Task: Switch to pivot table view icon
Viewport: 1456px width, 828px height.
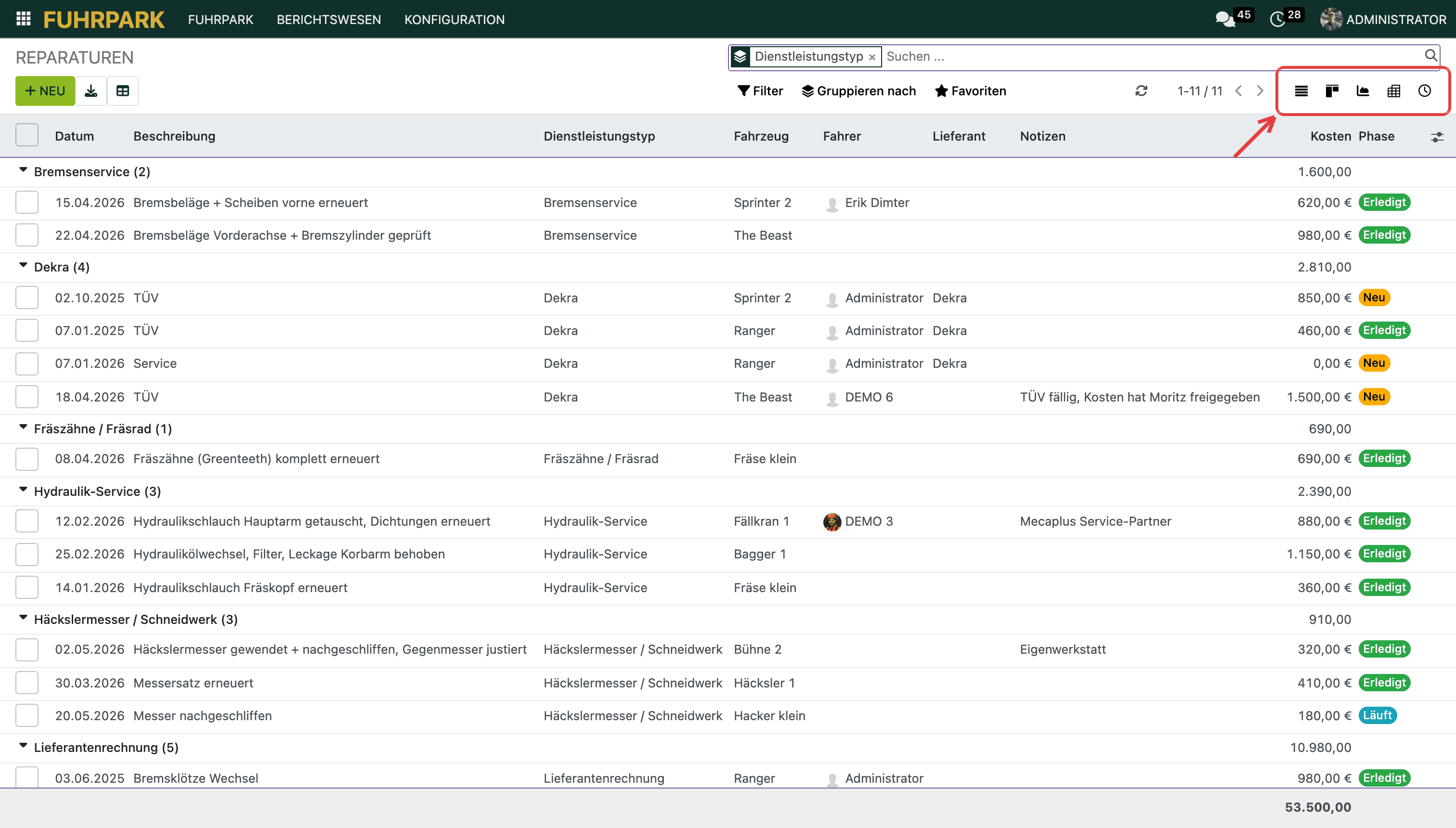Action: (1393, 91)
